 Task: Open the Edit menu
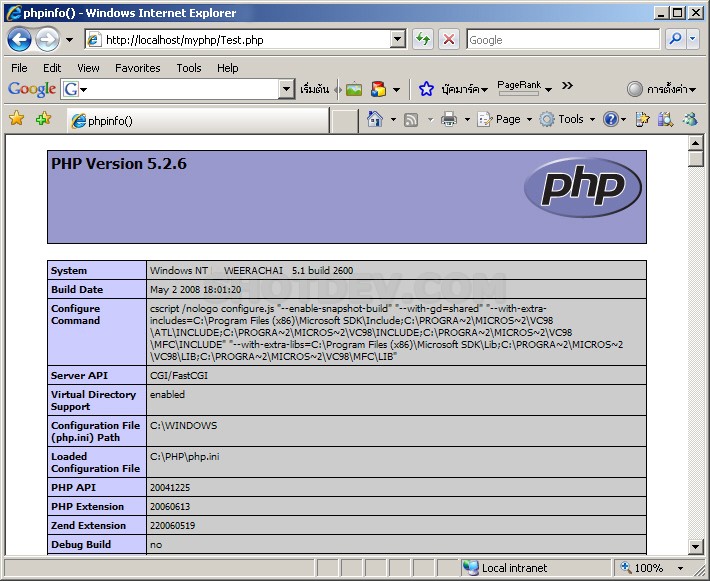coord(52,68)
